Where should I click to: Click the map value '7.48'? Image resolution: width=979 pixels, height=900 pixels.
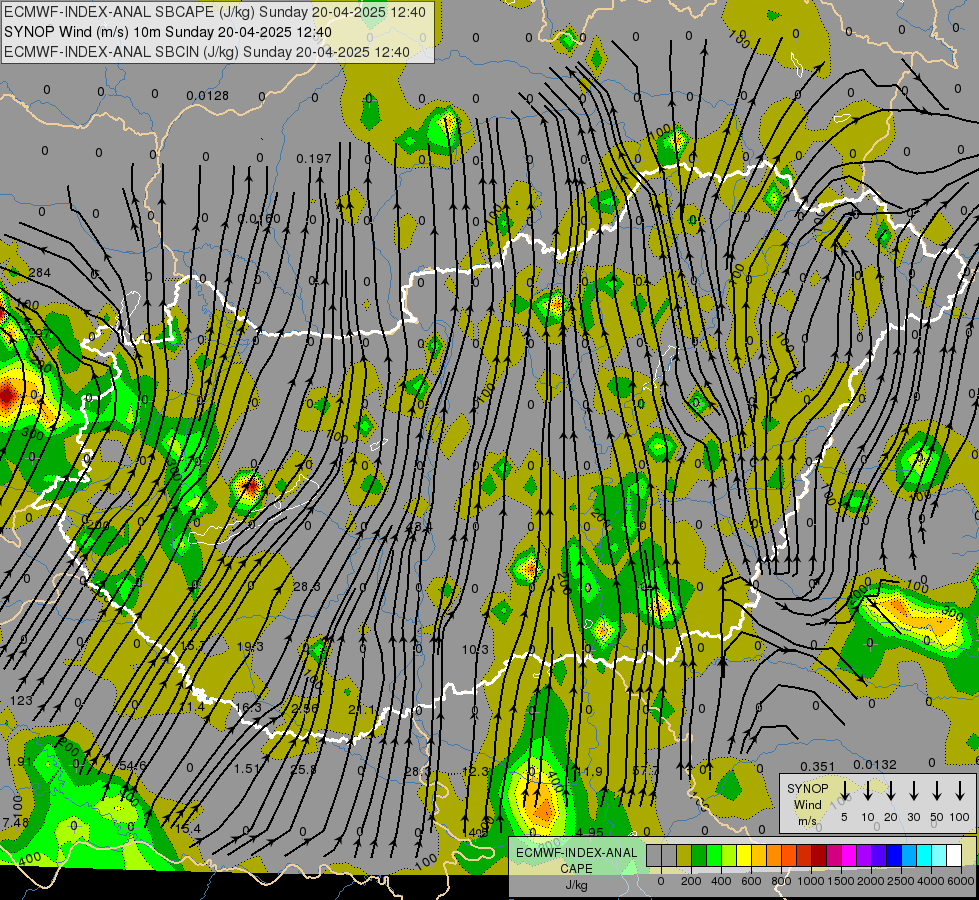click(16, 822)
